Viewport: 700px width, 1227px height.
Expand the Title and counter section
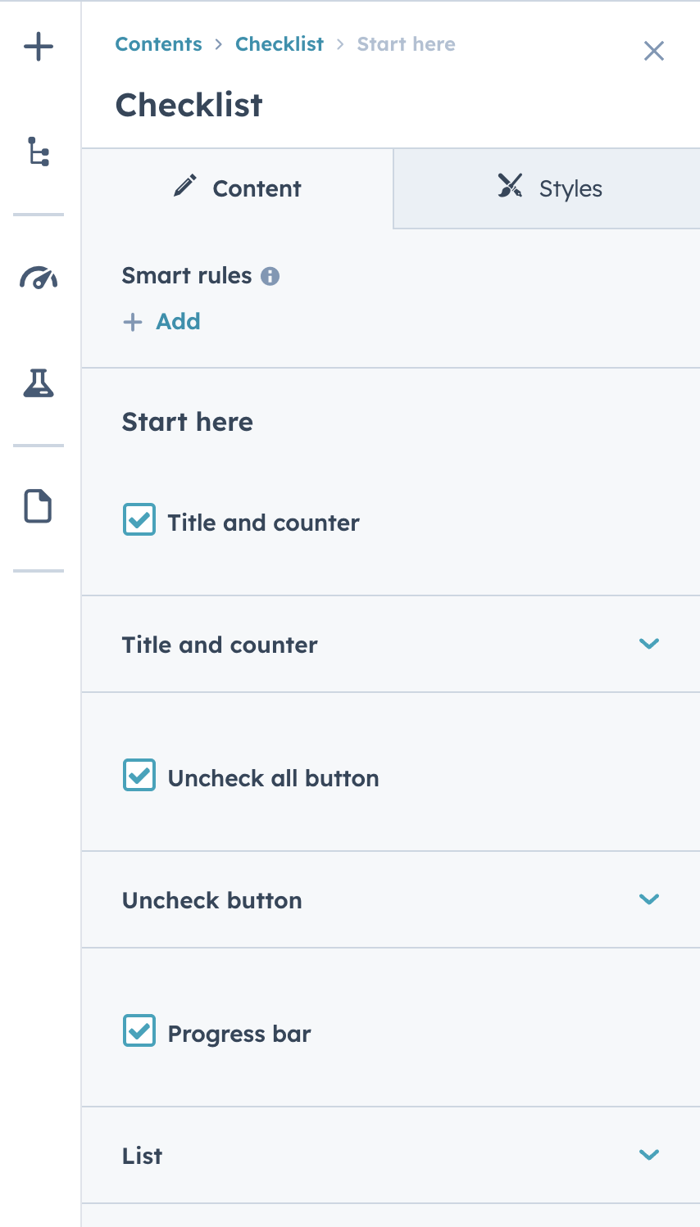pyautogui.click(x=649, y=644)
